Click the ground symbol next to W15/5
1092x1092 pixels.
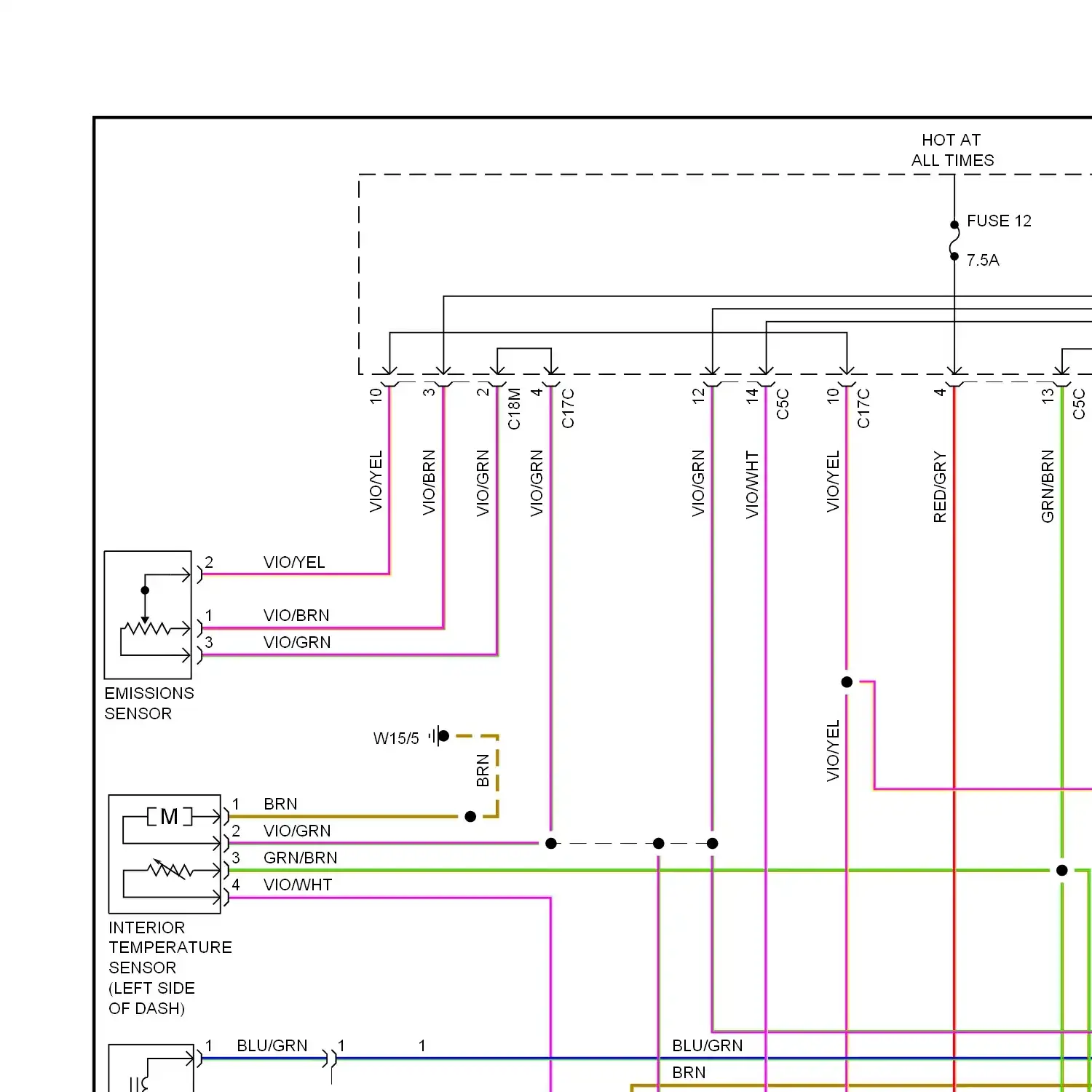[439, 736]
